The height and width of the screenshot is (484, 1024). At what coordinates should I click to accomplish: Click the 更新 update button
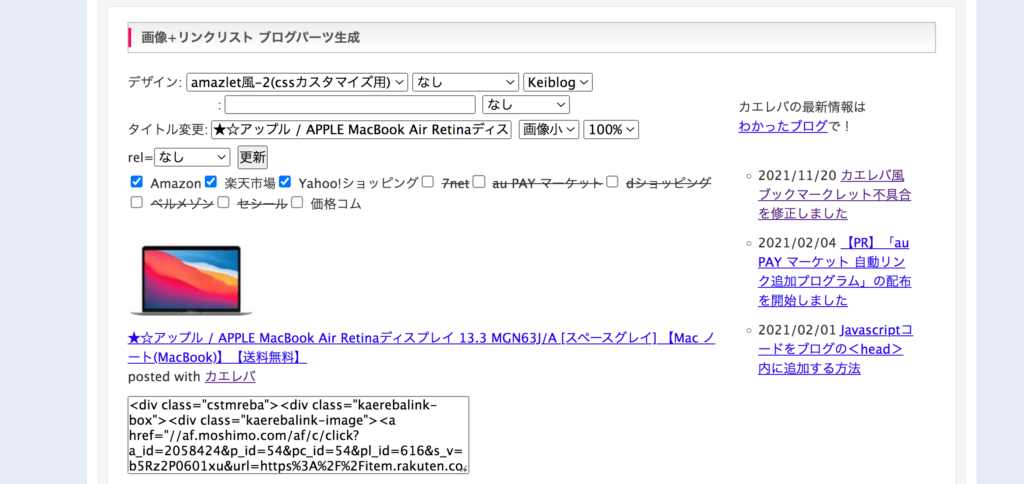tap(252, 157)
